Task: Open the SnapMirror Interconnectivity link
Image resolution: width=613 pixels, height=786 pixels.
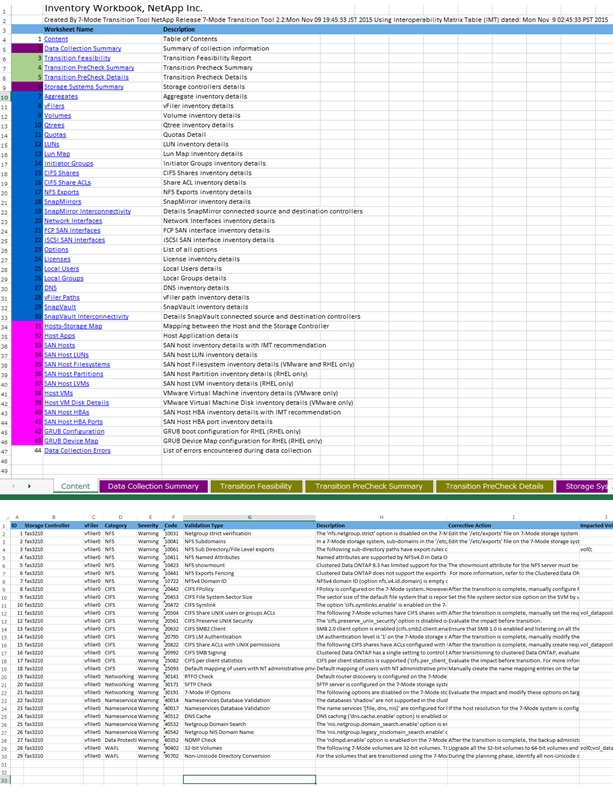Action: 87,211
